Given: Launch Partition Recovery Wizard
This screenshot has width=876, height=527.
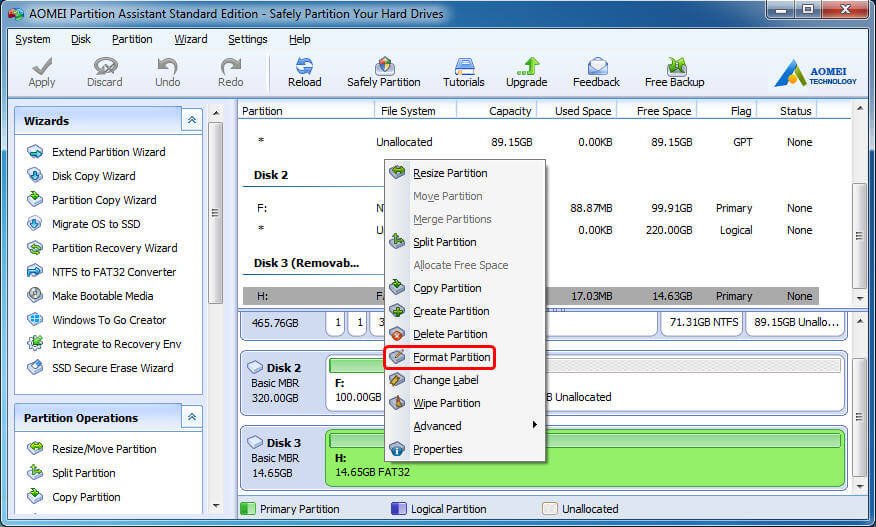Looking at the screenshot, I should pyautogui.click(x=102, y=248).
